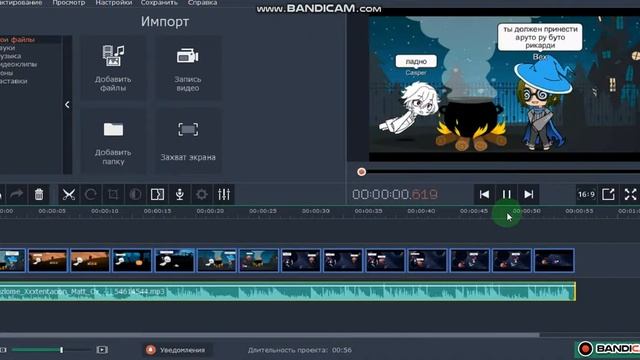The width and height of the screenshot is (640, 360).
Task: Select the Заставки category
Action: tap(13, 81)
